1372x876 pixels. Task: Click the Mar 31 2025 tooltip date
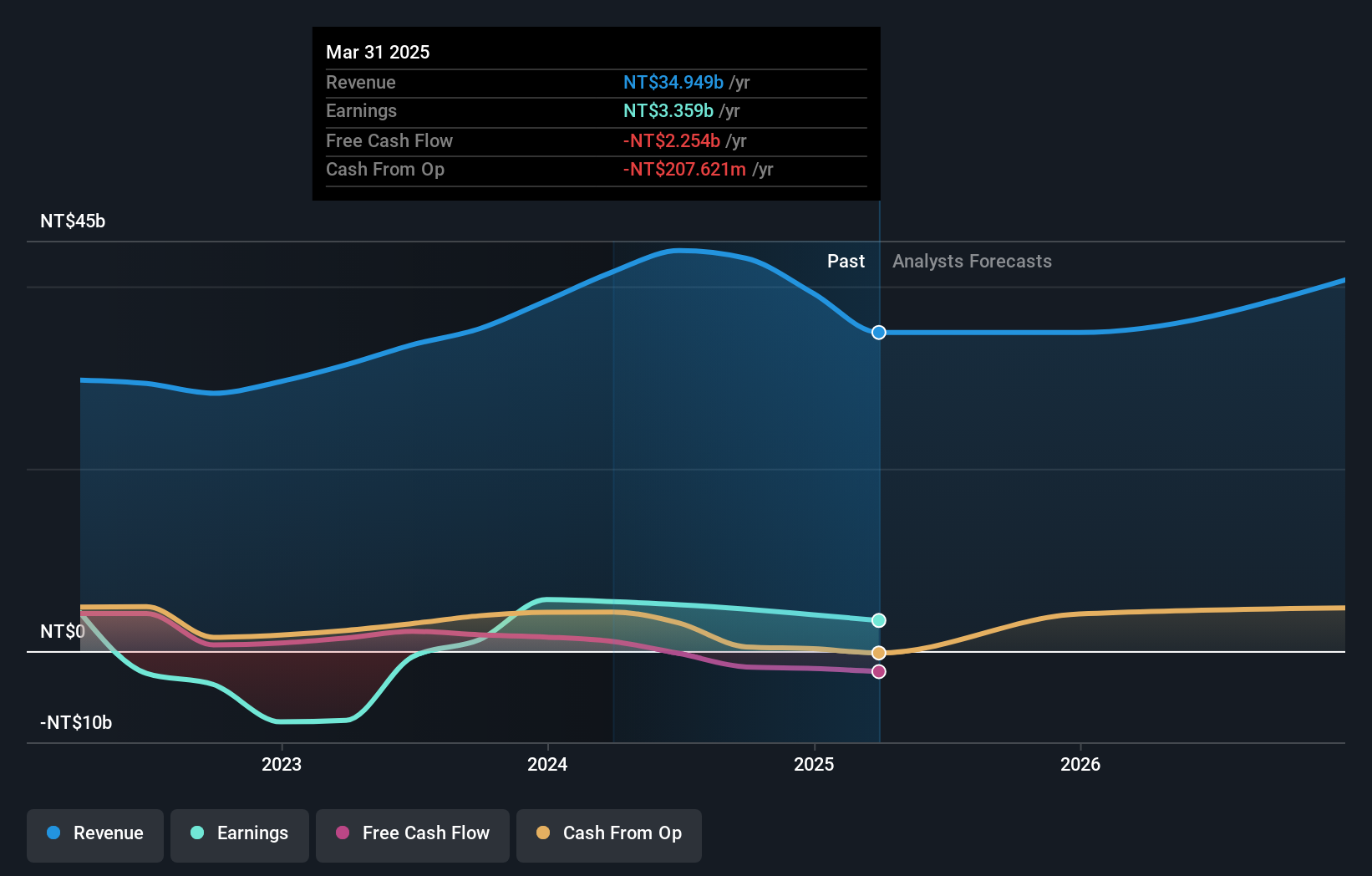click(x=378, y=52)
